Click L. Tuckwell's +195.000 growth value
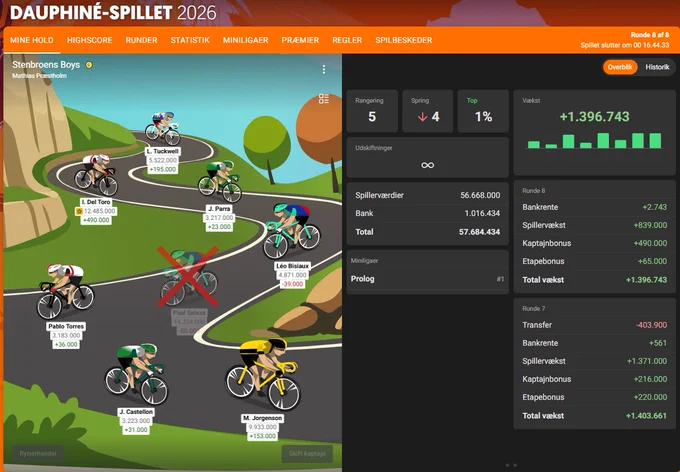This screenshot has width=680, height=472. pos(162,169)
